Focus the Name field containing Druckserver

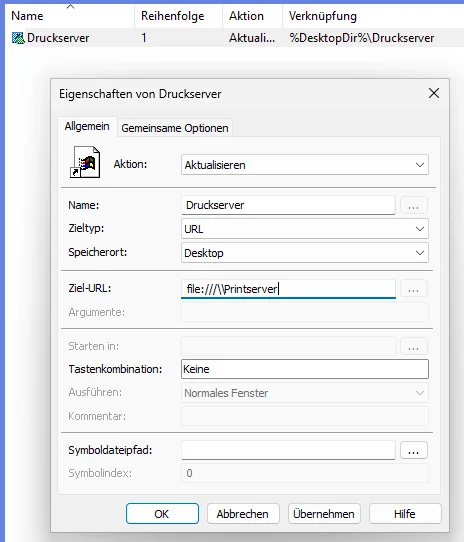coord(288,205)
